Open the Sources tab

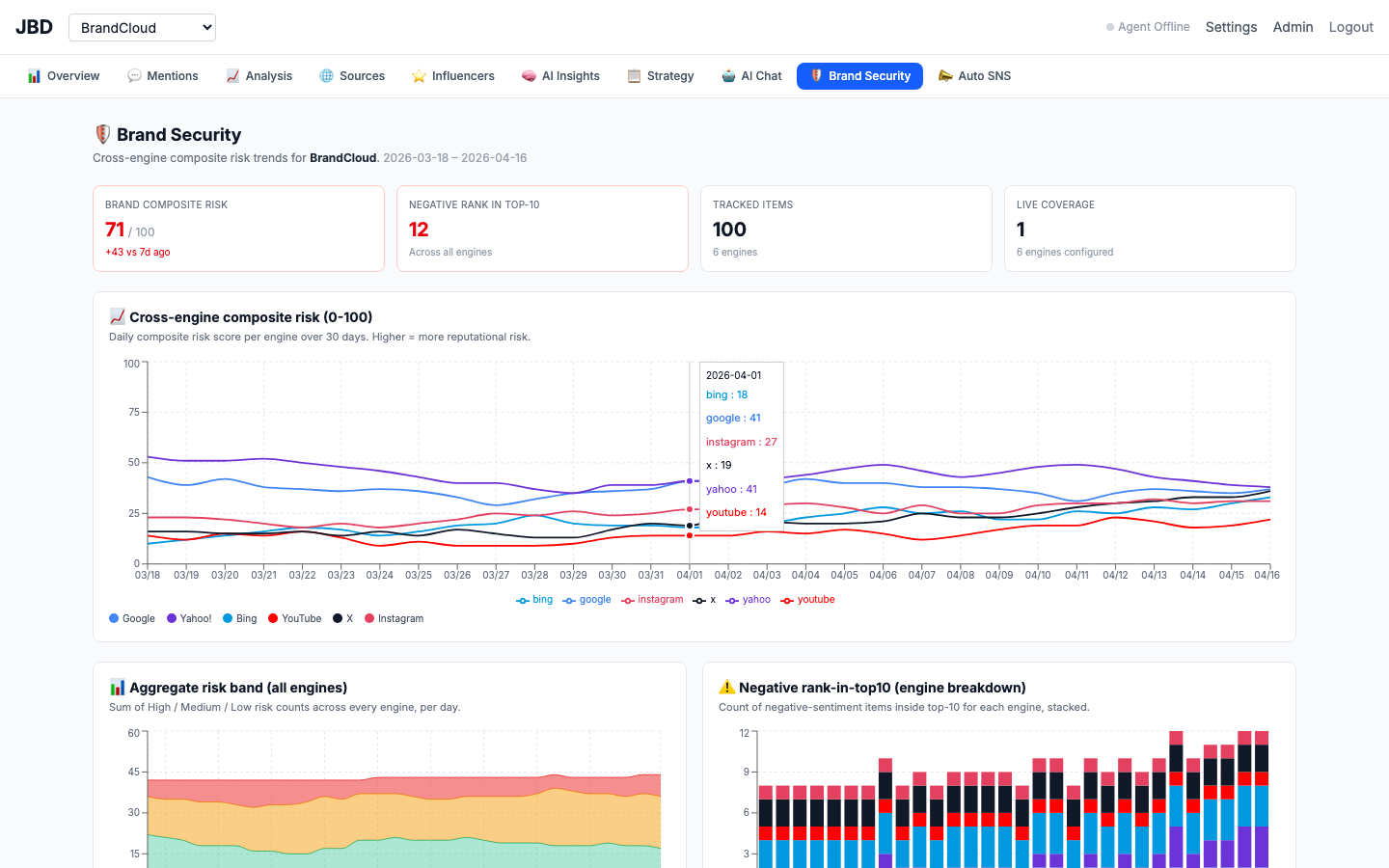point(352,76)
